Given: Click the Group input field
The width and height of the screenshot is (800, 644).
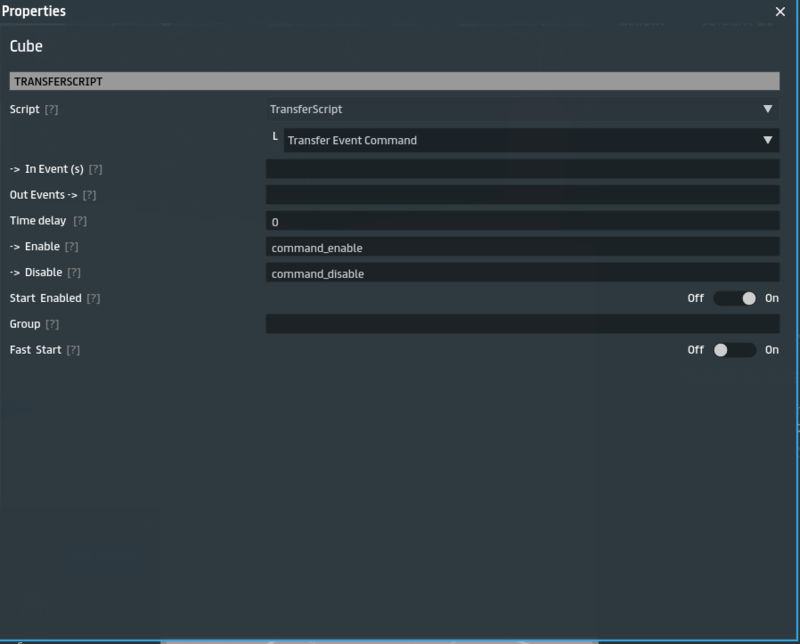Looking at the screenshot, I should tap(522, 324).
